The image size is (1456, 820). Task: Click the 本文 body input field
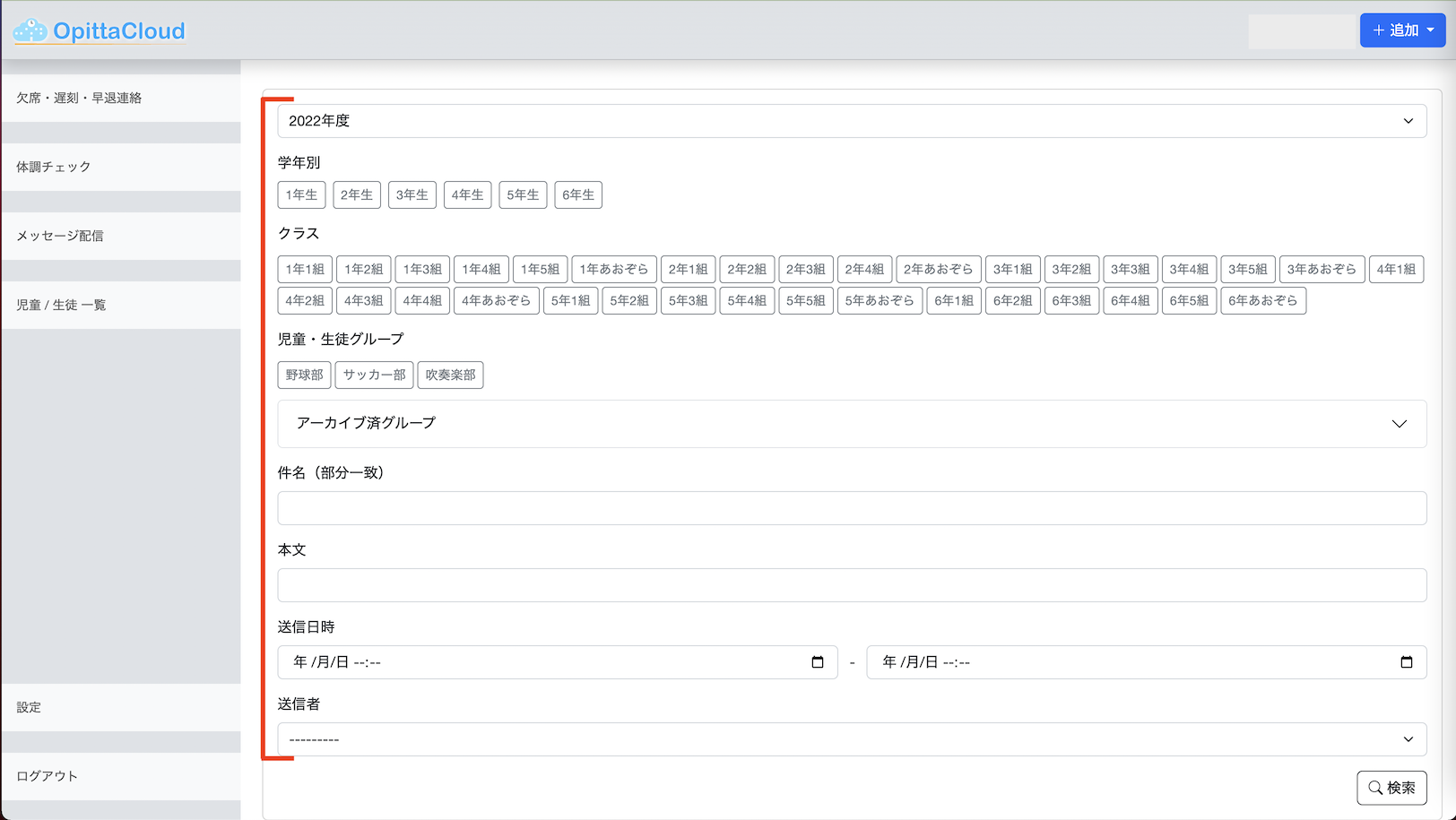852,585
